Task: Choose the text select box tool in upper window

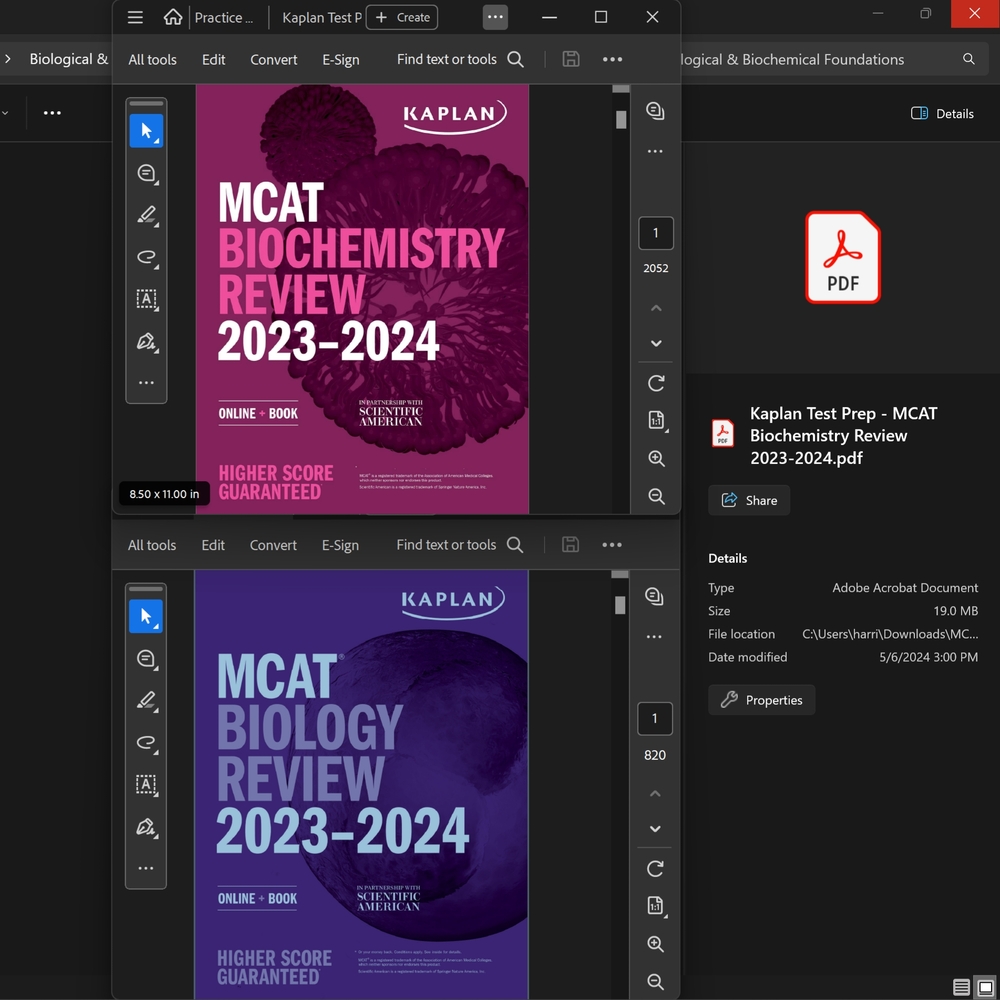Action: click(x=146, y=299)
